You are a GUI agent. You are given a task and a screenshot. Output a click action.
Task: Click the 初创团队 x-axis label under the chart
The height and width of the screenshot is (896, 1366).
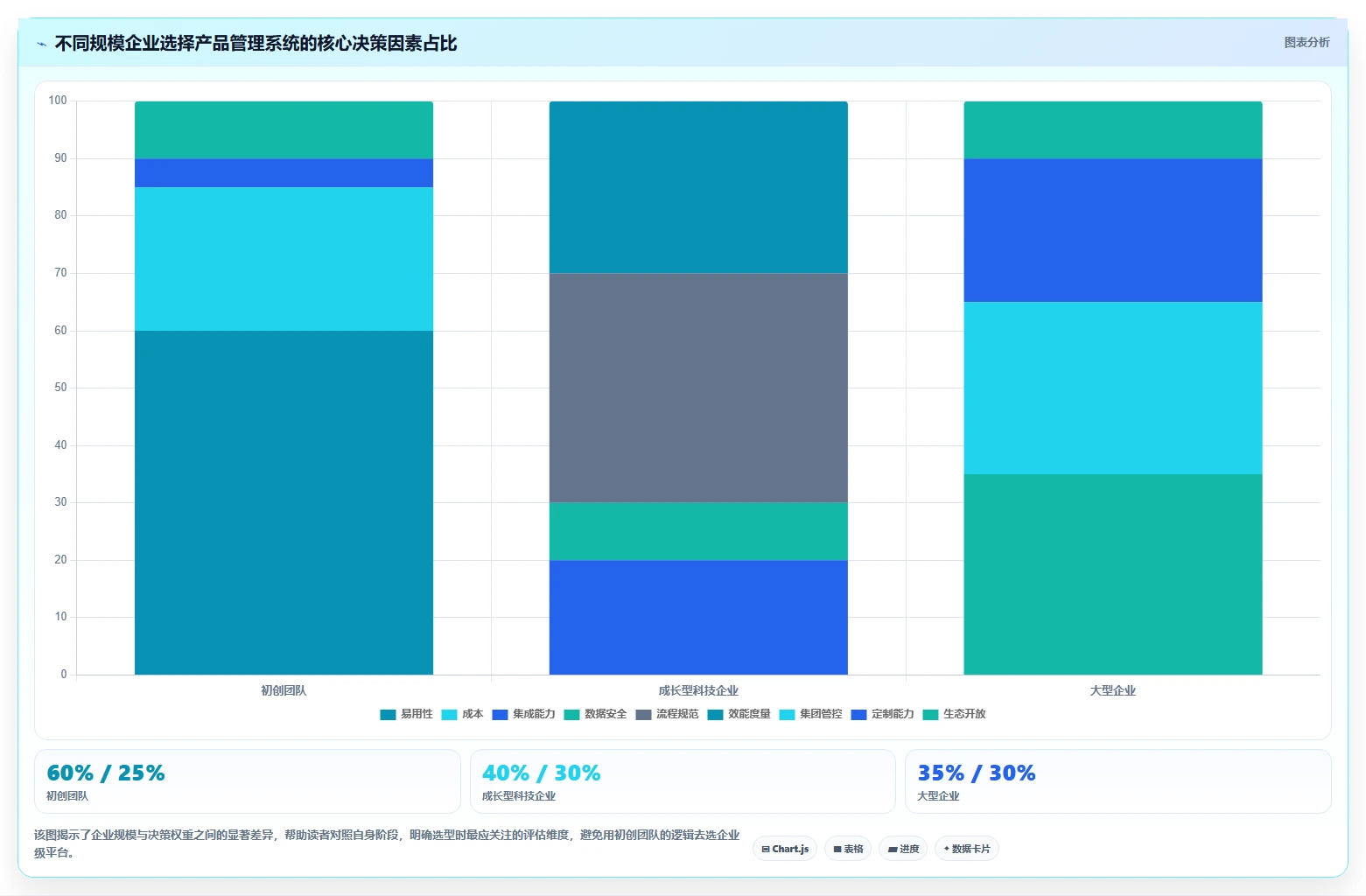(284, 690)
